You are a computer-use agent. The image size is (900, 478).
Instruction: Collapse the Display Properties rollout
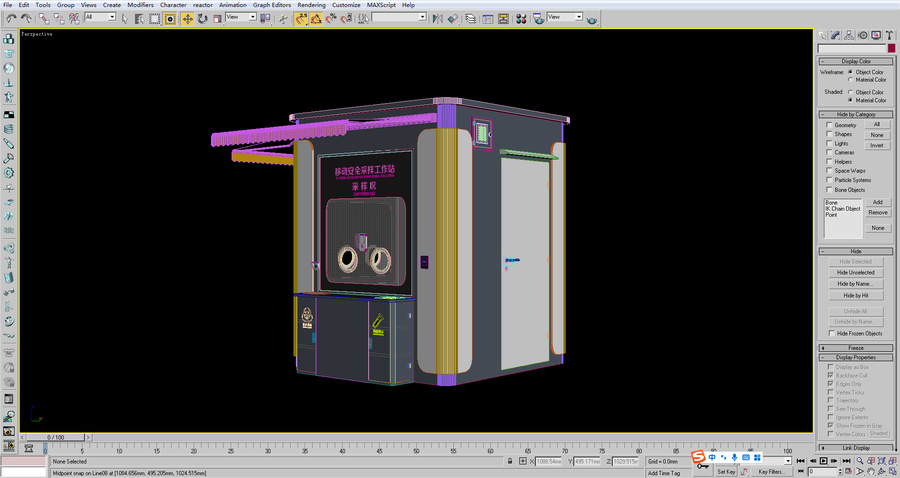click(856, 357)
